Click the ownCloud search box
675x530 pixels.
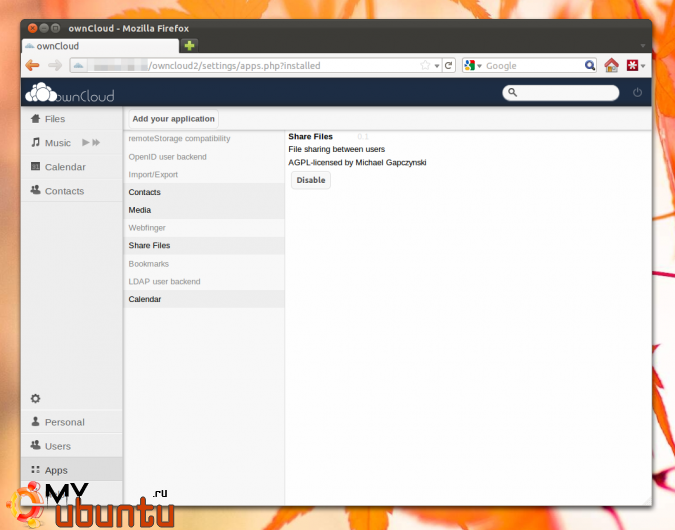(x=560, y=92)
